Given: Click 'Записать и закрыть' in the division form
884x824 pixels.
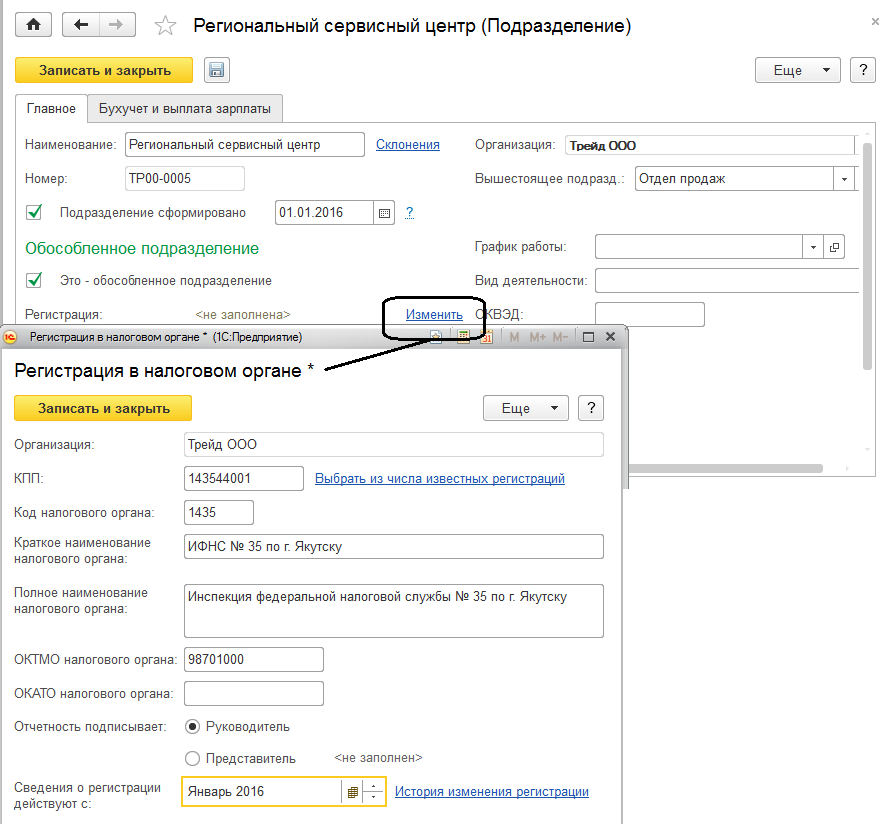Looking at the screenshot, I should [x=104, y=70].
